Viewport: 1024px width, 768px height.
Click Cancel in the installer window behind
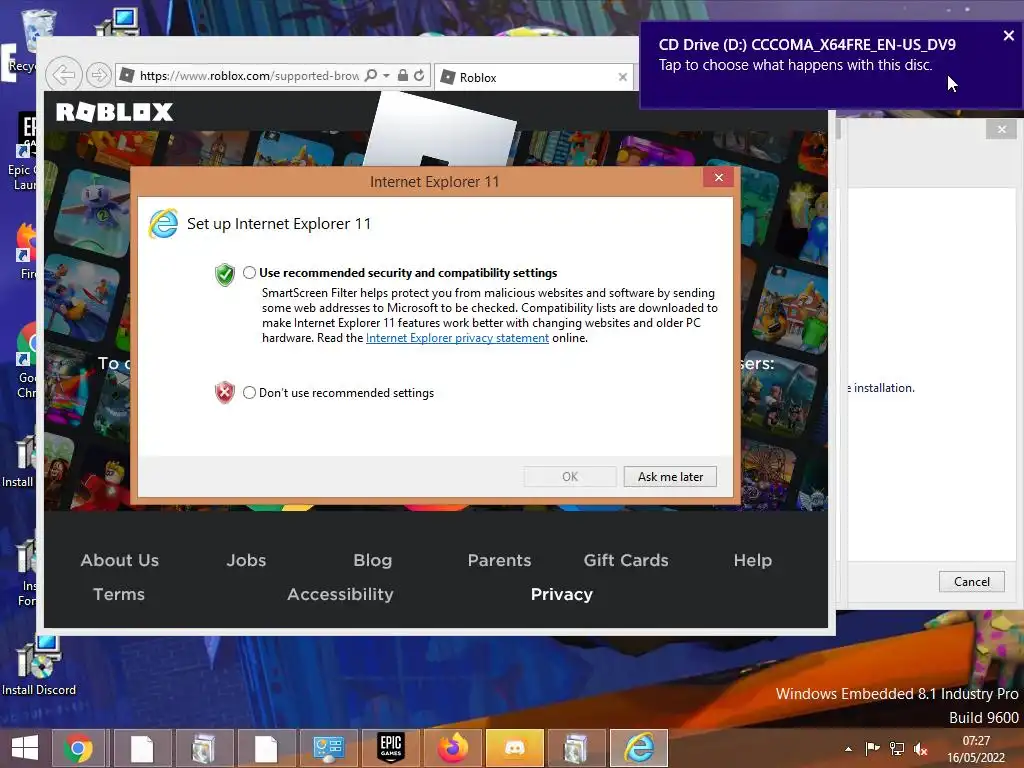tap(971, 582)
